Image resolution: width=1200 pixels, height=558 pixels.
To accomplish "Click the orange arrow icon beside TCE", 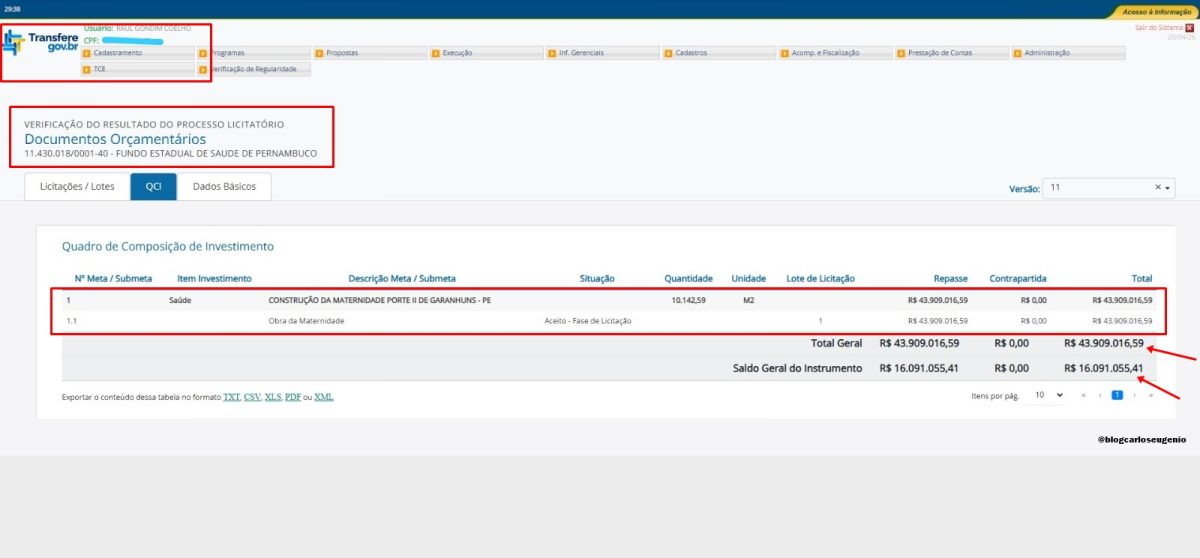I will point(87,69).
